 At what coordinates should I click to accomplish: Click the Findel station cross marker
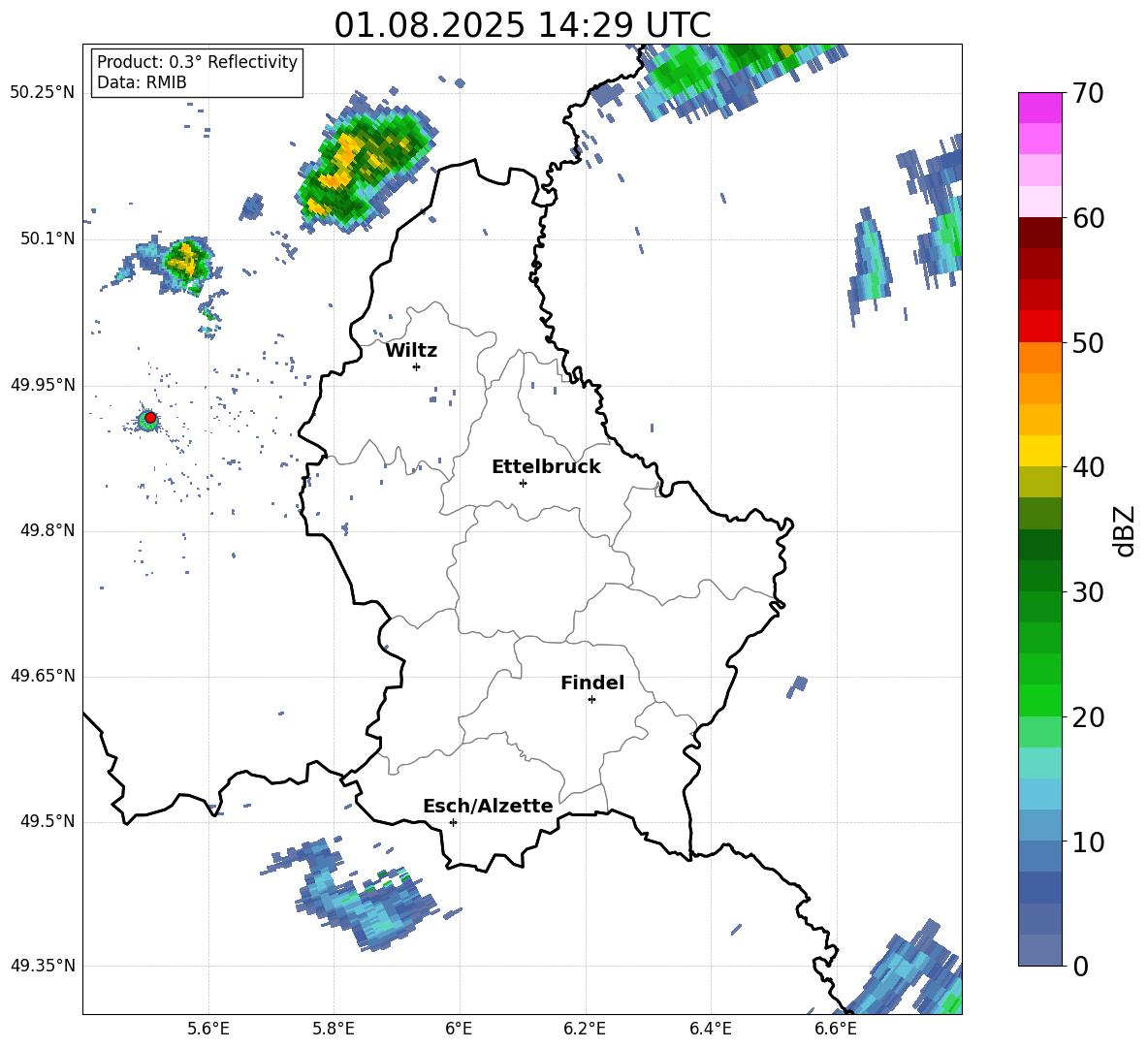591,700
